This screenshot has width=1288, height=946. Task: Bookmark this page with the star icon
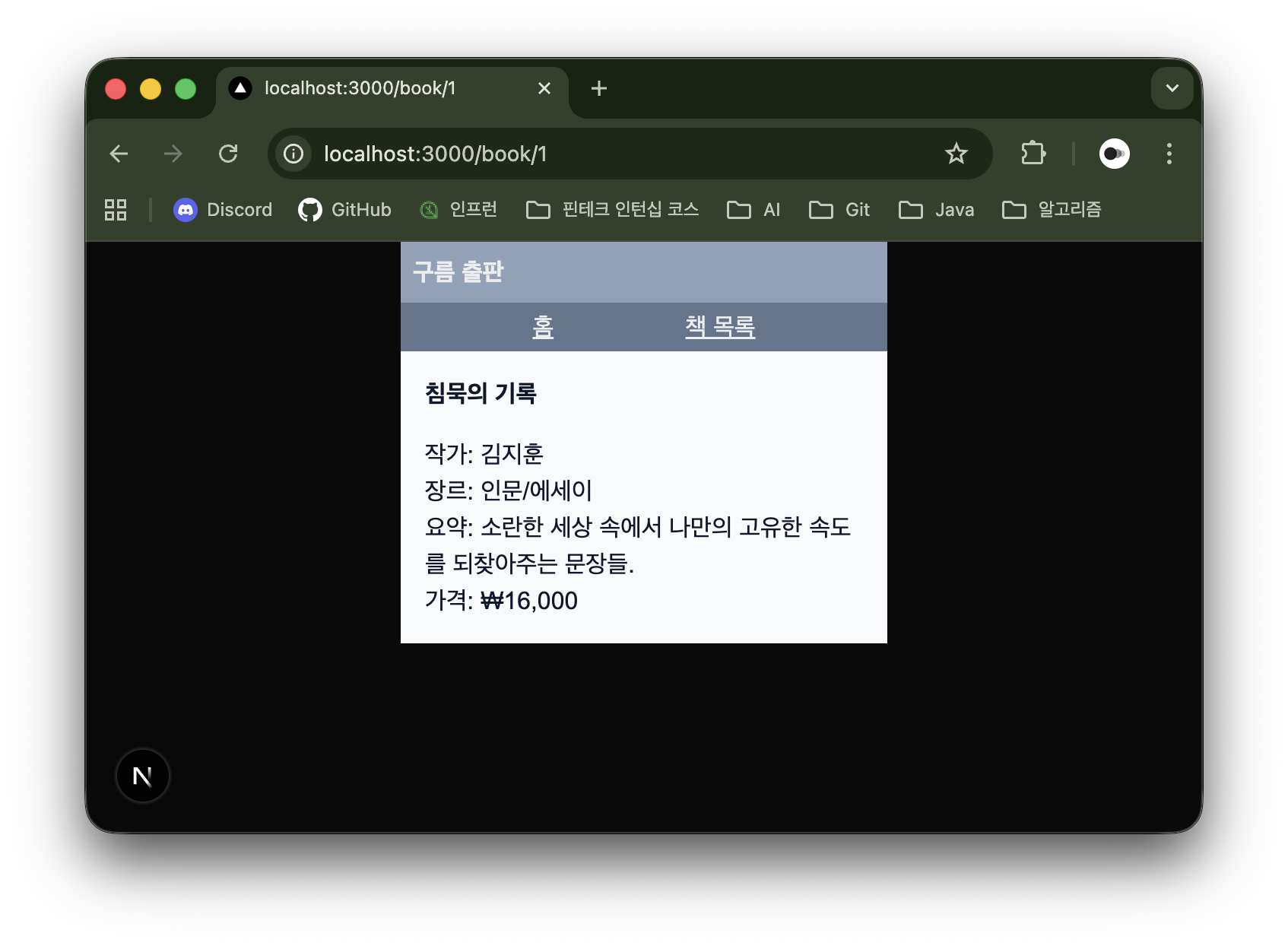pos(956,154)
